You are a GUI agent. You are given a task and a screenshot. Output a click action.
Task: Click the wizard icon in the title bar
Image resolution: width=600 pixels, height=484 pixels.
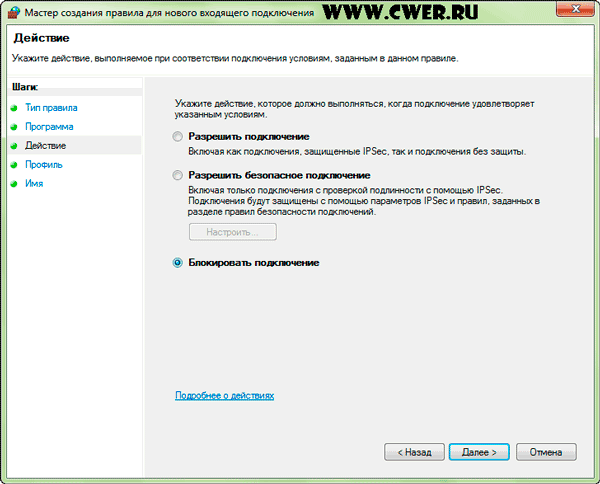tap(13, 10)
